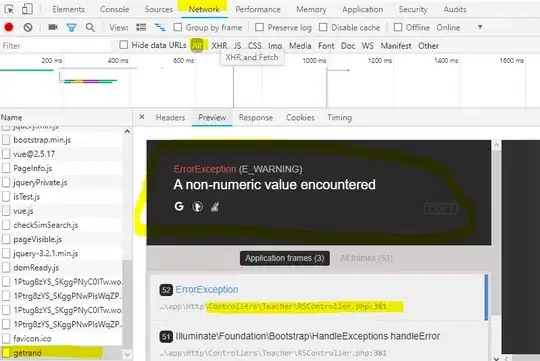Tick the Disable cache checkbox
540x361 pixels.
[323, 27]
